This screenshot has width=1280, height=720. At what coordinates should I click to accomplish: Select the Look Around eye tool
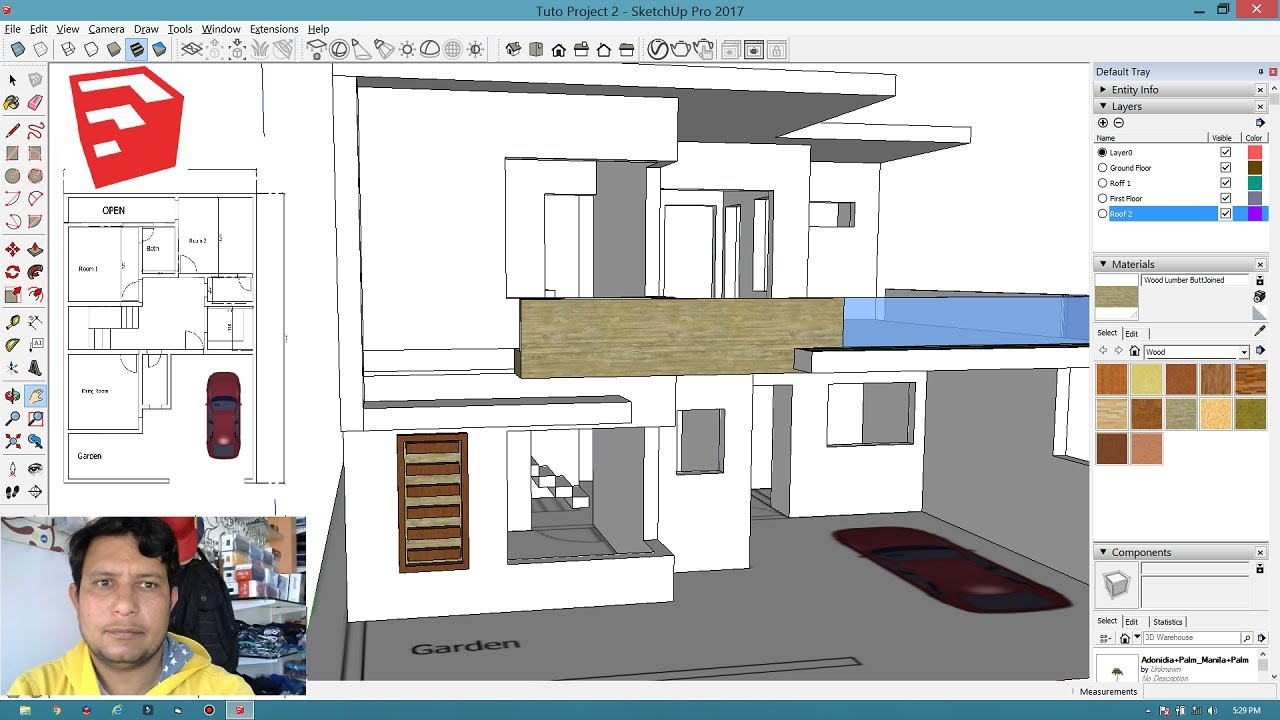tap(35, 469)
